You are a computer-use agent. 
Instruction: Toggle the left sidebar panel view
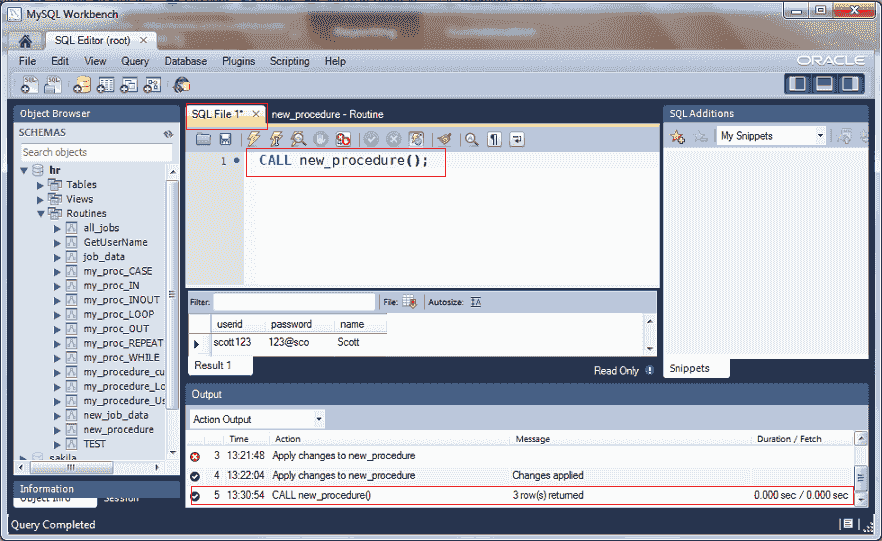[x=798, y=84]
